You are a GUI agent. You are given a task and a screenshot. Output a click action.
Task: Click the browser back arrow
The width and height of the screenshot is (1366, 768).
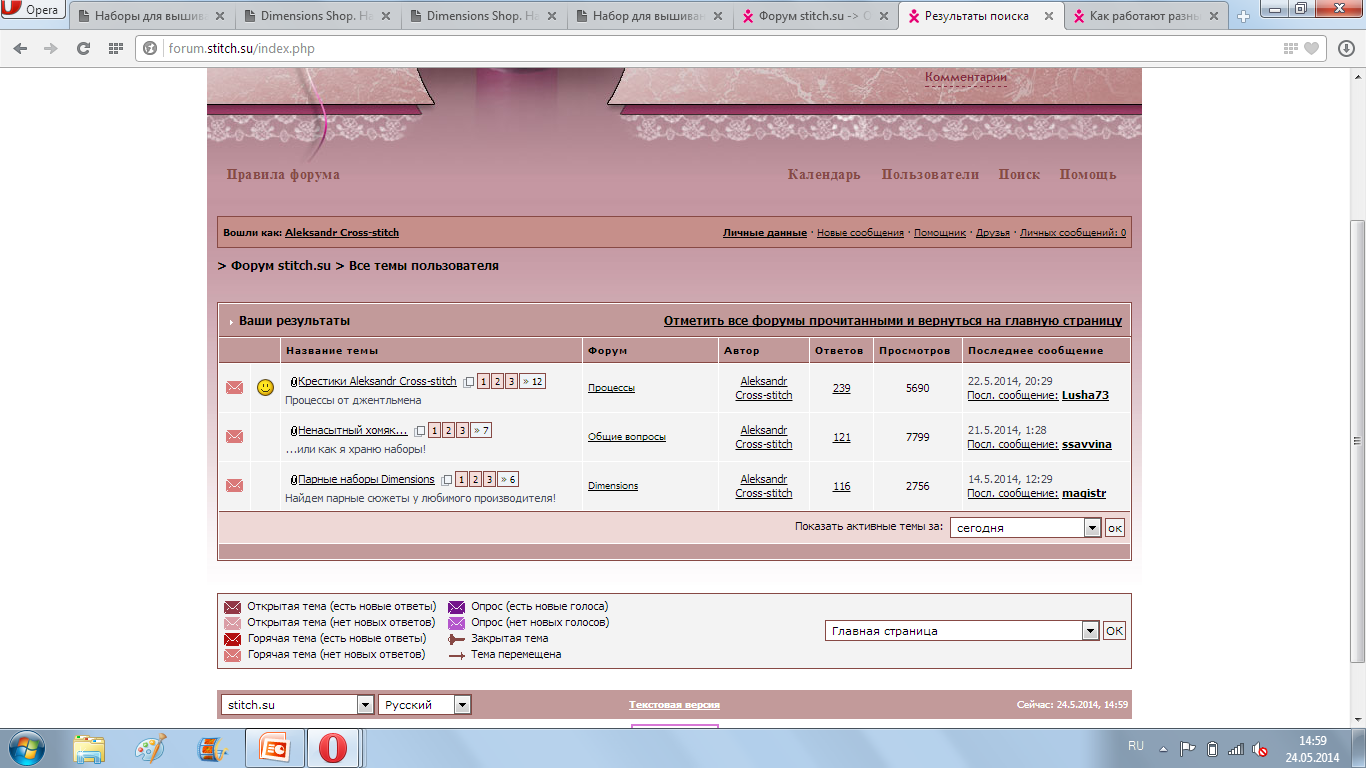(21, 48)
